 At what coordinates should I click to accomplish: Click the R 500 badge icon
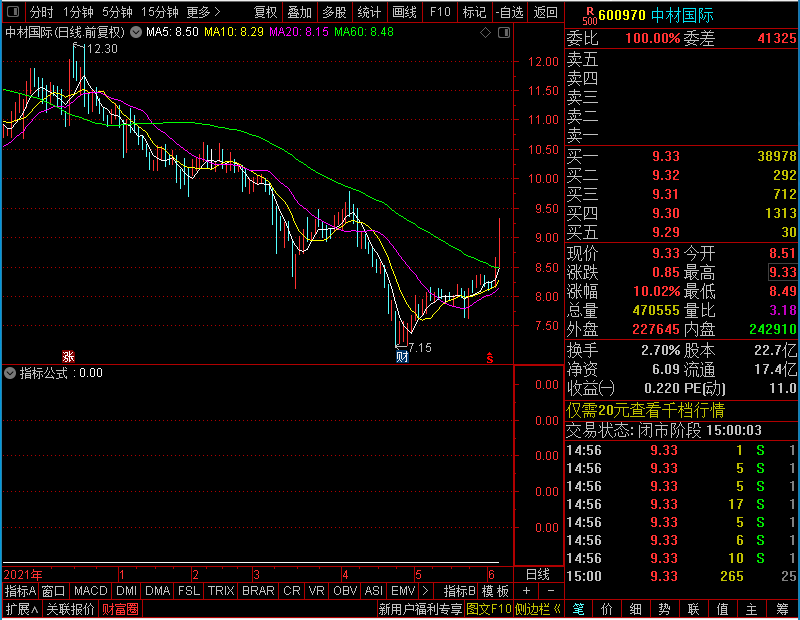click(590, 16)
